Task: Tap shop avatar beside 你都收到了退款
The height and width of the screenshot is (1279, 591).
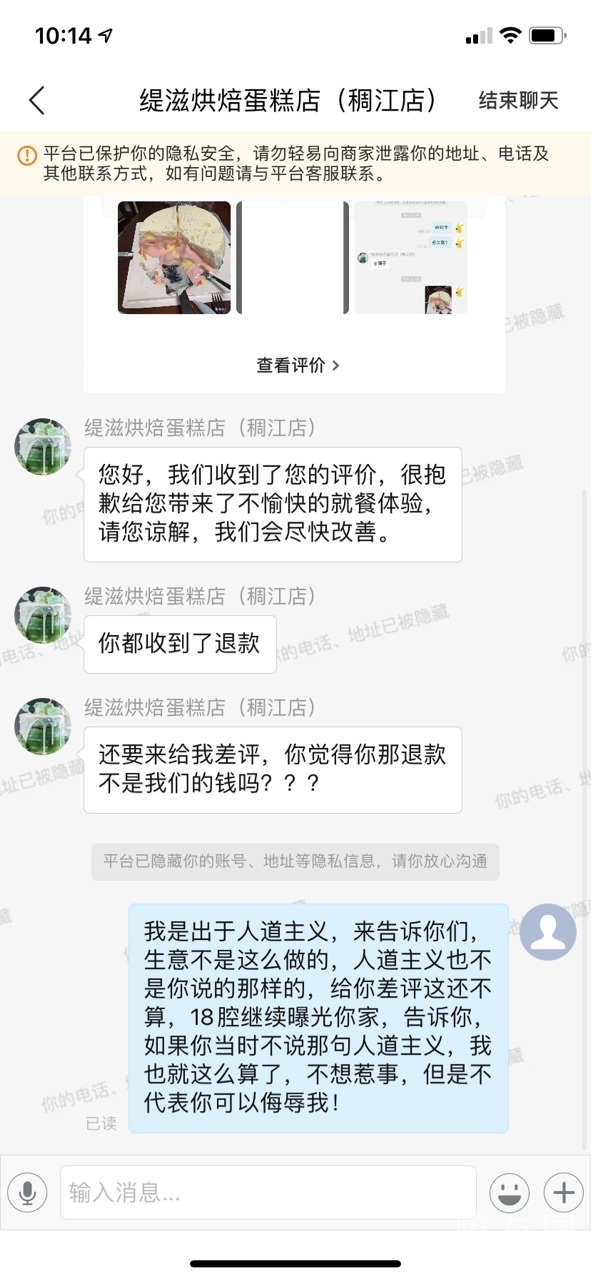Action: 43,615
